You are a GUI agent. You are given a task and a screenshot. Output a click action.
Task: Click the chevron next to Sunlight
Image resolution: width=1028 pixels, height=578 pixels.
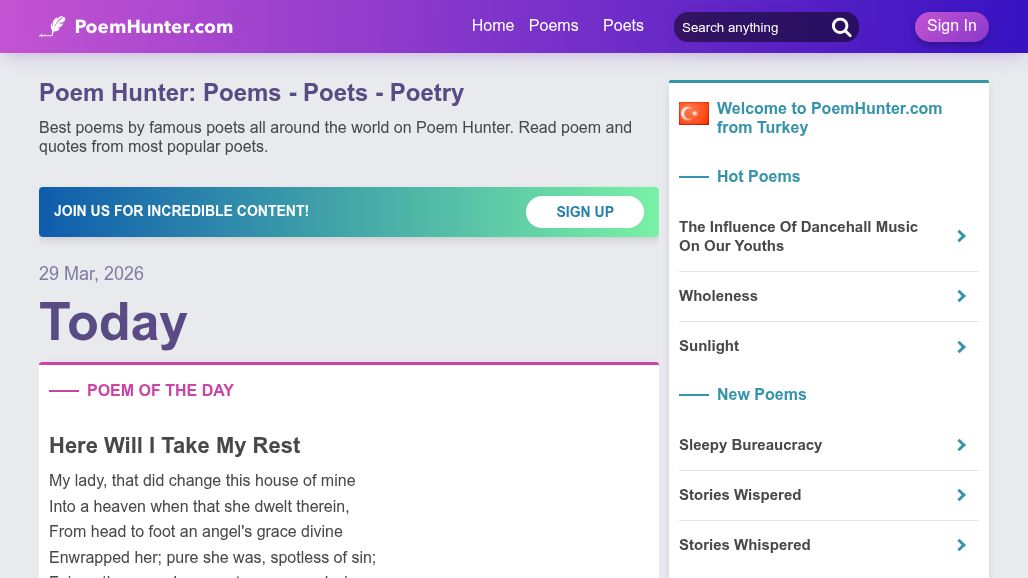pyautogui.click(x=961, y=347)
